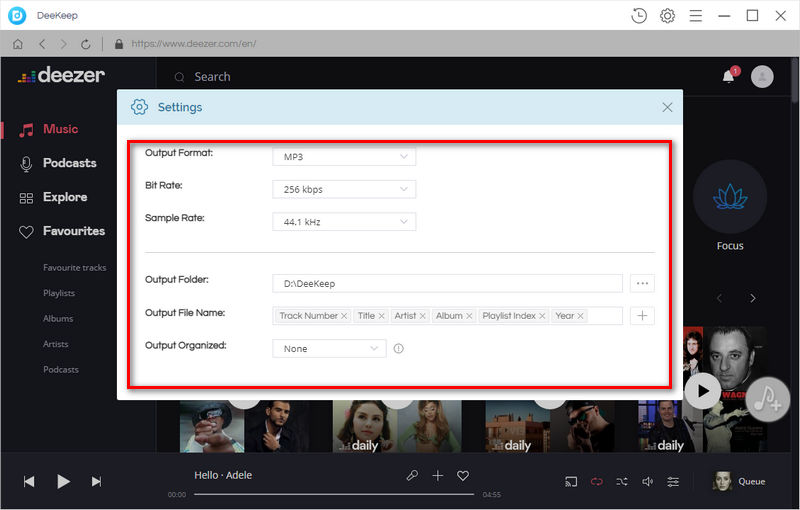800x510 pixels.
Task: Play the rock artists mix card
Action: pyautogui.click(x=703, y=391)
